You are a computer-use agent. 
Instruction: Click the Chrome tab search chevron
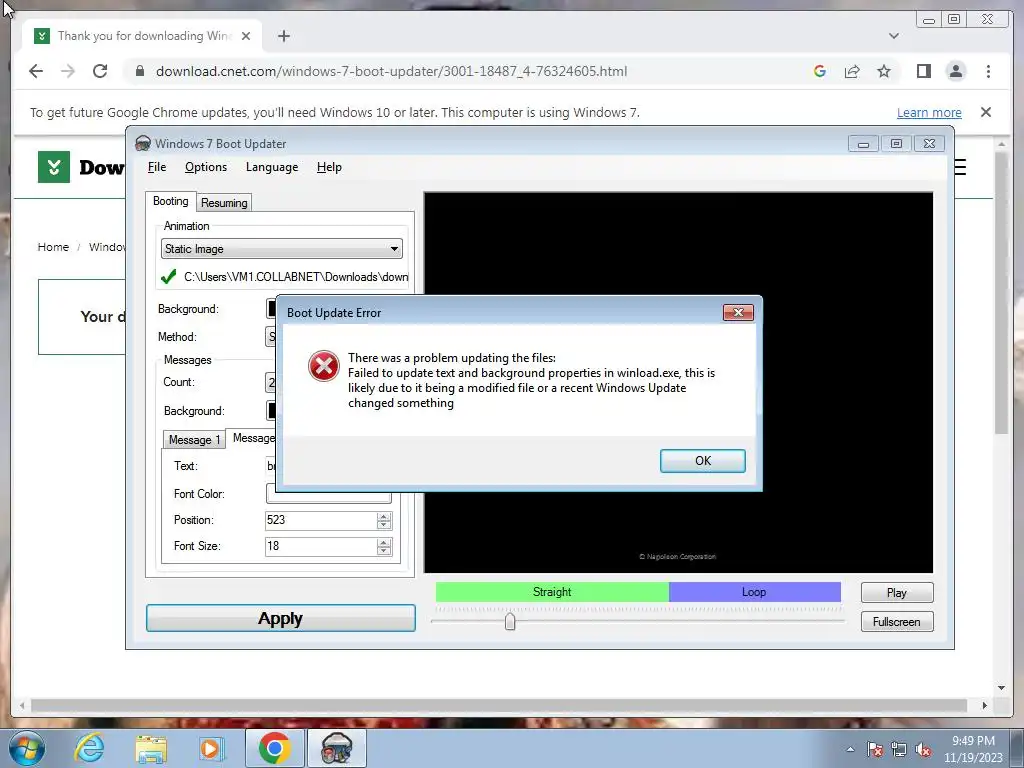893,36
